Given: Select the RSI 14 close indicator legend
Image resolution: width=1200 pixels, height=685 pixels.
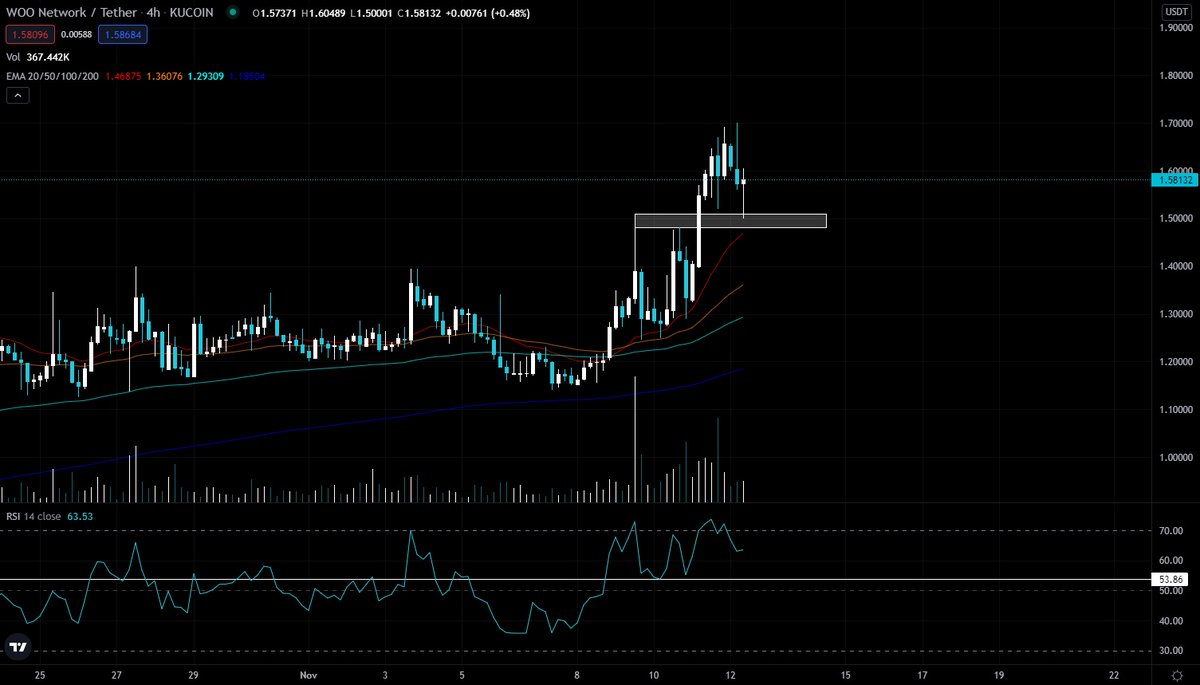Looking at the screenshot, I should (34, 516).
